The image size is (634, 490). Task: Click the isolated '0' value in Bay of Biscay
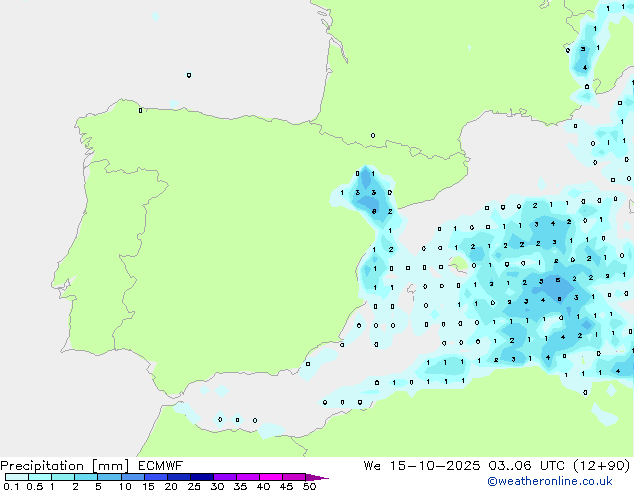pos(189,75)
